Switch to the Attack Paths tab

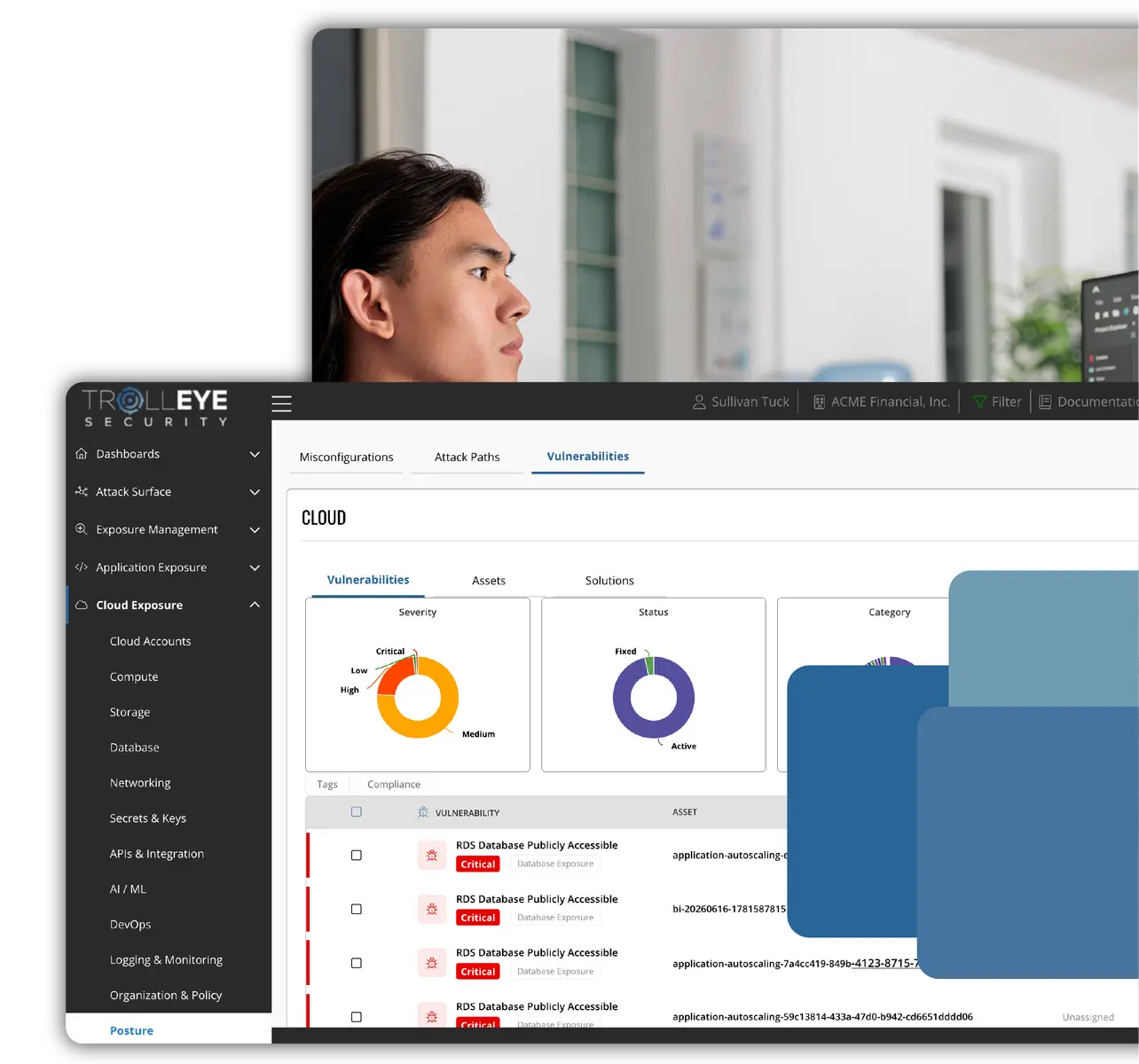tap(467, 457)
